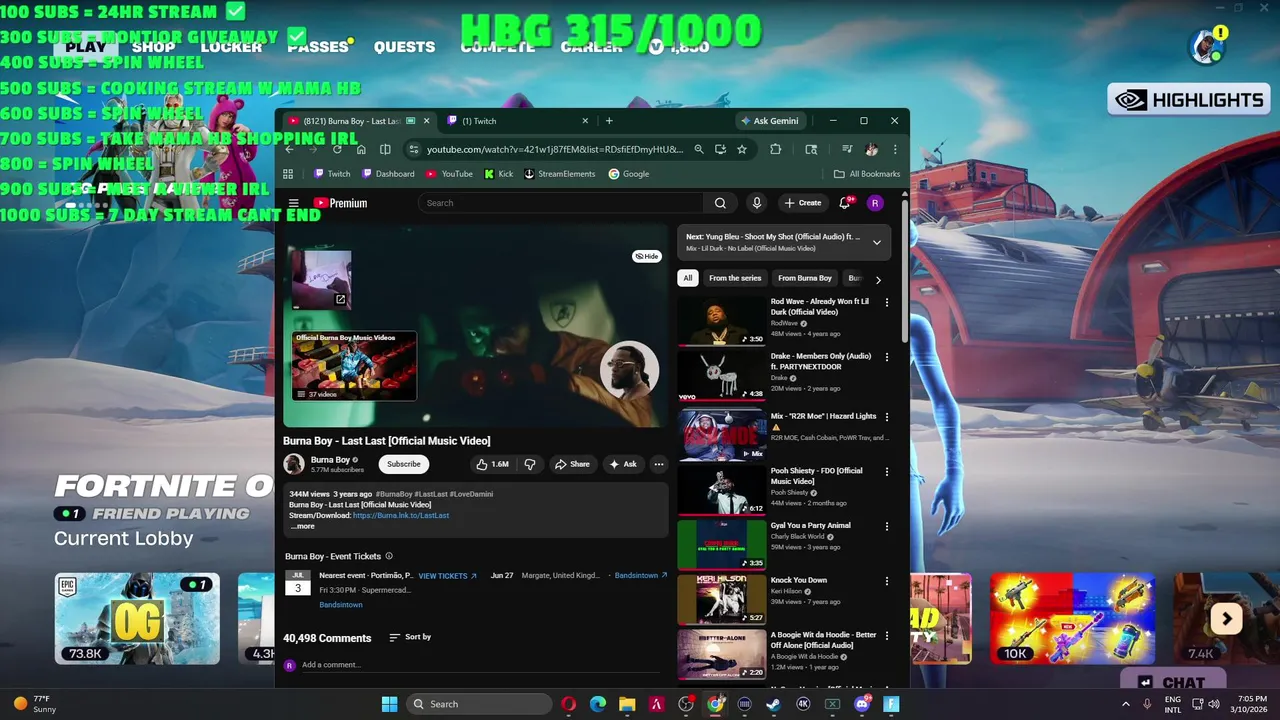
Task: Bookmark this page with star icon
Action: click(742, 149)
